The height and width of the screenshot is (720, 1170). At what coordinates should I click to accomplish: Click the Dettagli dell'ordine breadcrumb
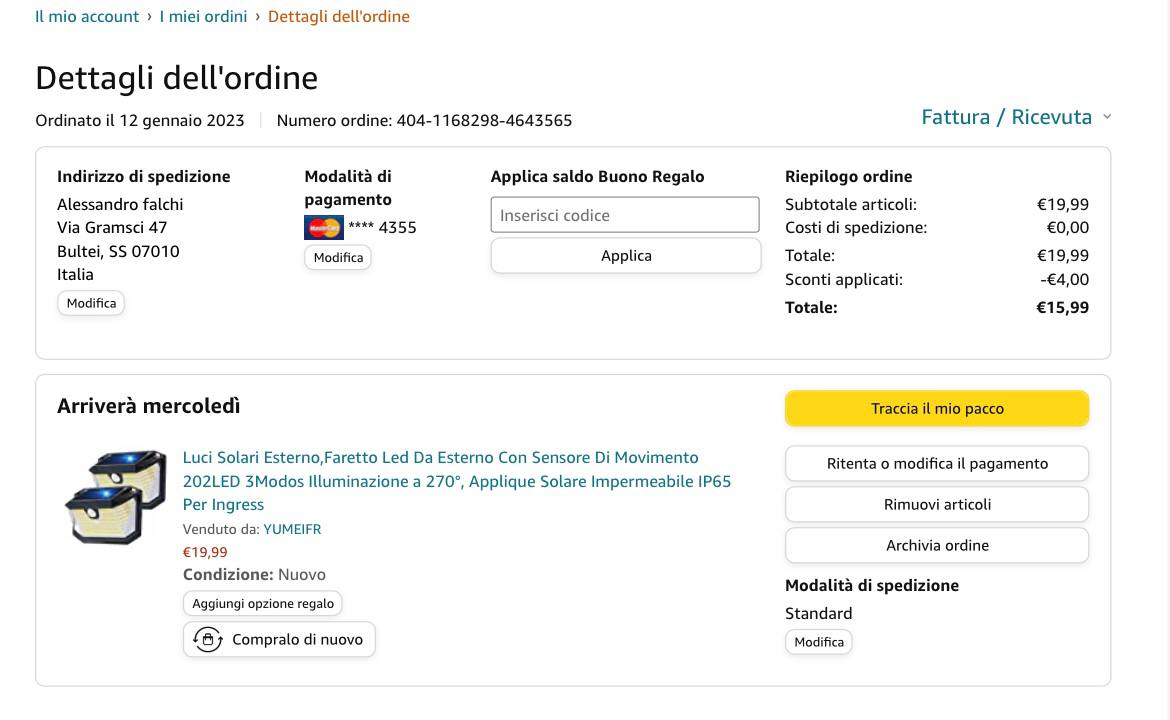tap(338, 16)
